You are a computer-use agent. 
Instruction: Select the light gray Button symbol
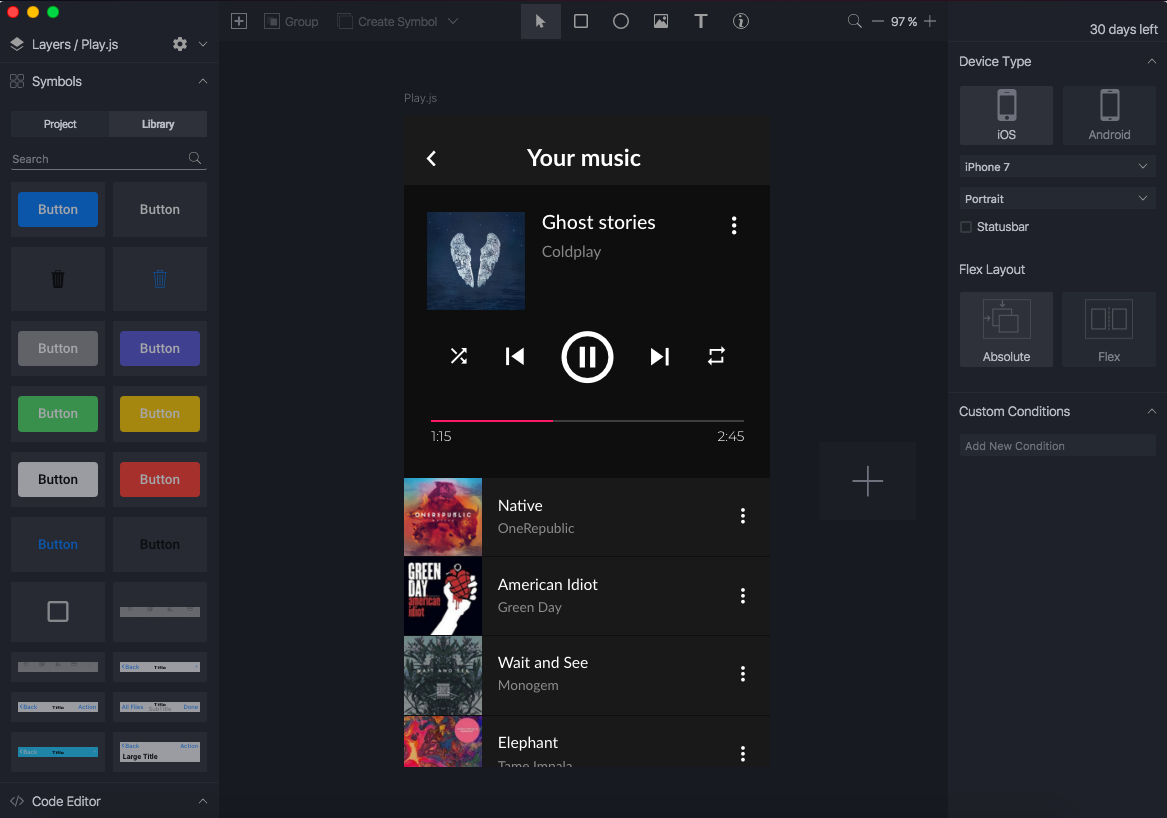tap(58, 479)
